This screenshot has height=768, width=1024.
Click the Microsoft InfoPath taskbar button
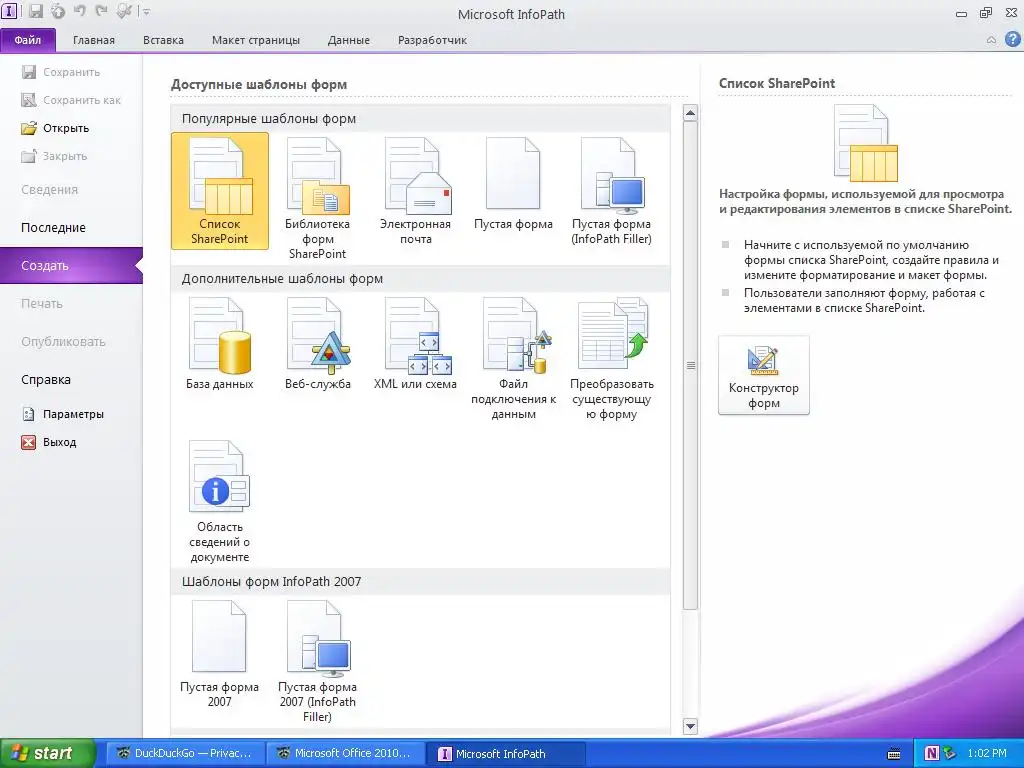(x=505, y=753)
